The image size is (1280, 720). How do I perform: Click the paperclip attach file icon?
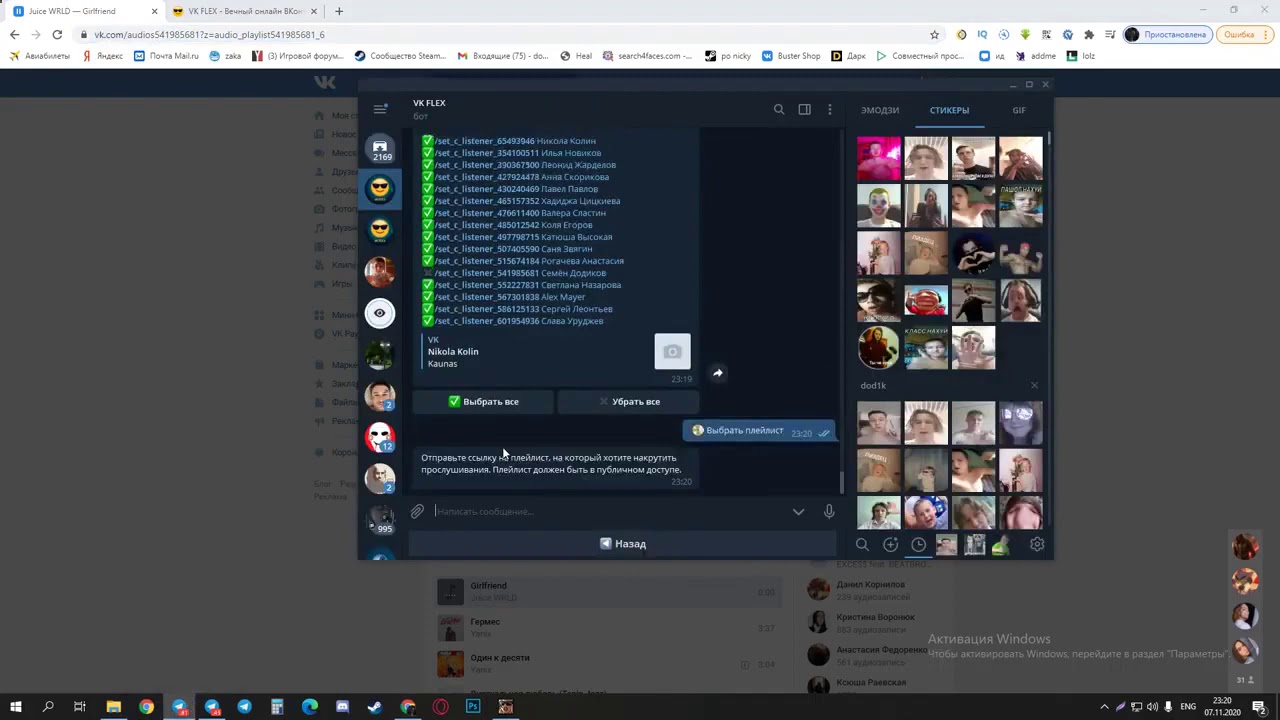[x=417, y=511]
